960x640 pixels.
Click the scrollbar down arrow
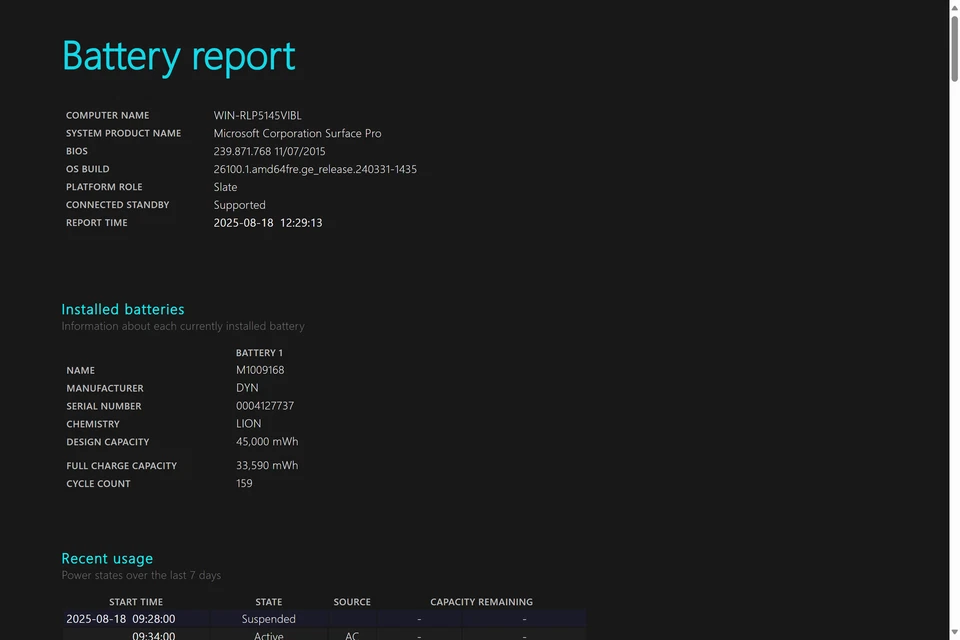(954, 633)
